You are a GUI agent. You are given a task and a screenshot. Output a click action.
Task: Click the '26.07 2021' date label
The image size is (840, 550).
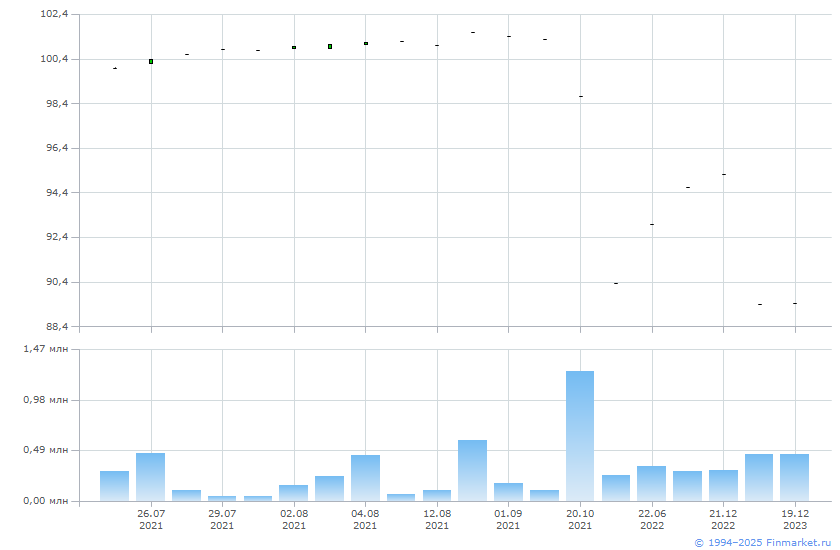(151, 519)
